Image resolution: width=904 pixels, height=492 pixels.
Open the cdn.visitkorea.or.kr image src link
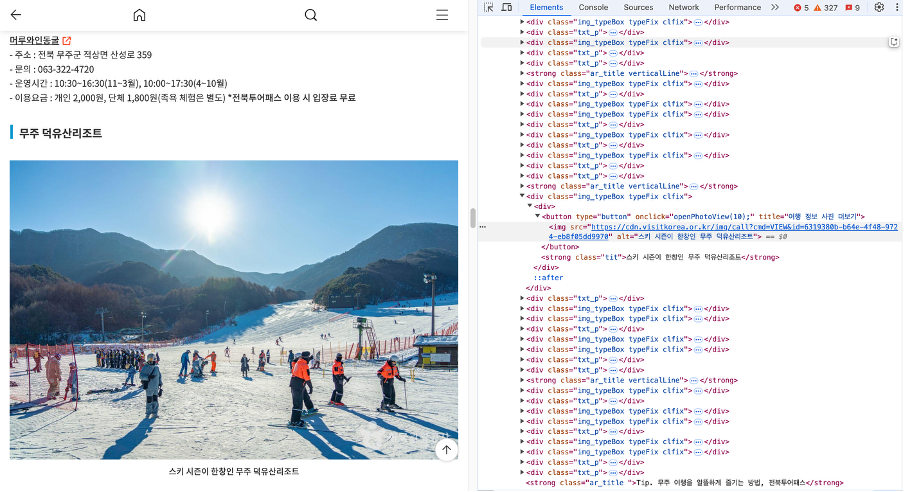point(723,232)
